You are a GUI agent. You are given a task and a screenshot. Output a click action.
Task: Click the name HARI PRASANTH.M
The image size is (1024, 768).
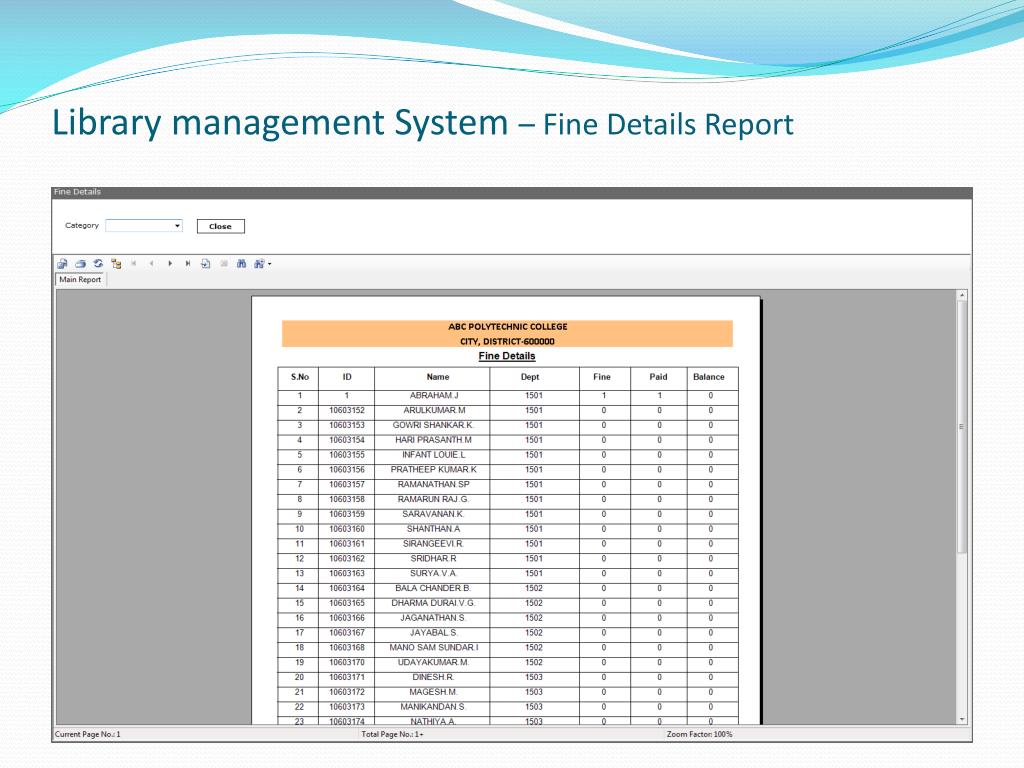pos(434,440)
